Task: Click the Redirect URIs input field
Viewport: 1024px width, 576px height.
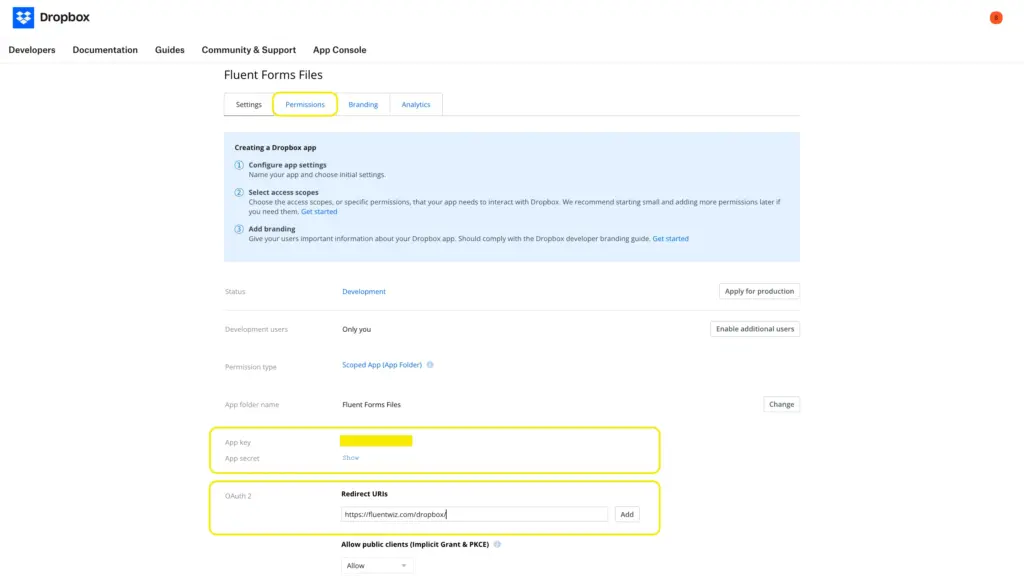Action: pos(475,513)
